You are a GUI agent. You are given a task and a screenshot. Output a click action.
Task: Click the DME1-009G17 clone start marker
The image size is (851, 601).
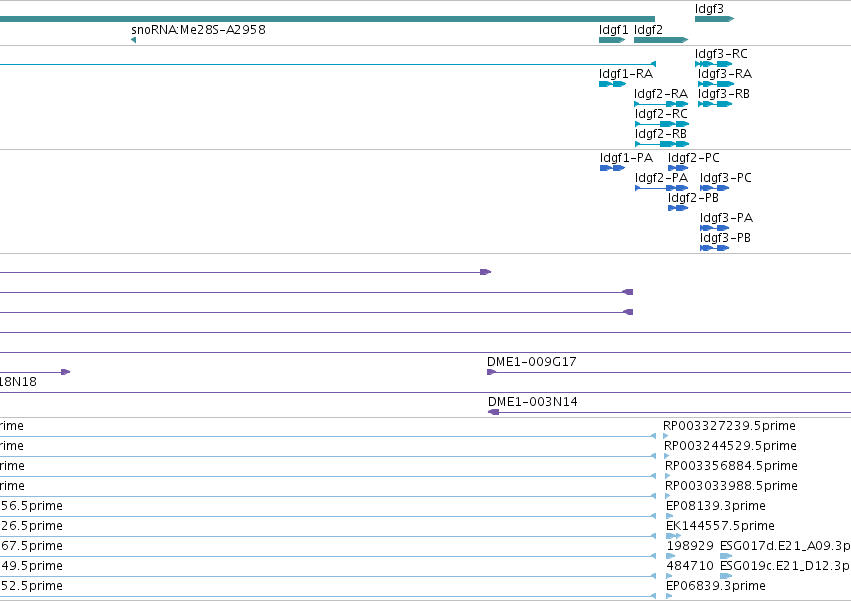[x=491, y=372]
